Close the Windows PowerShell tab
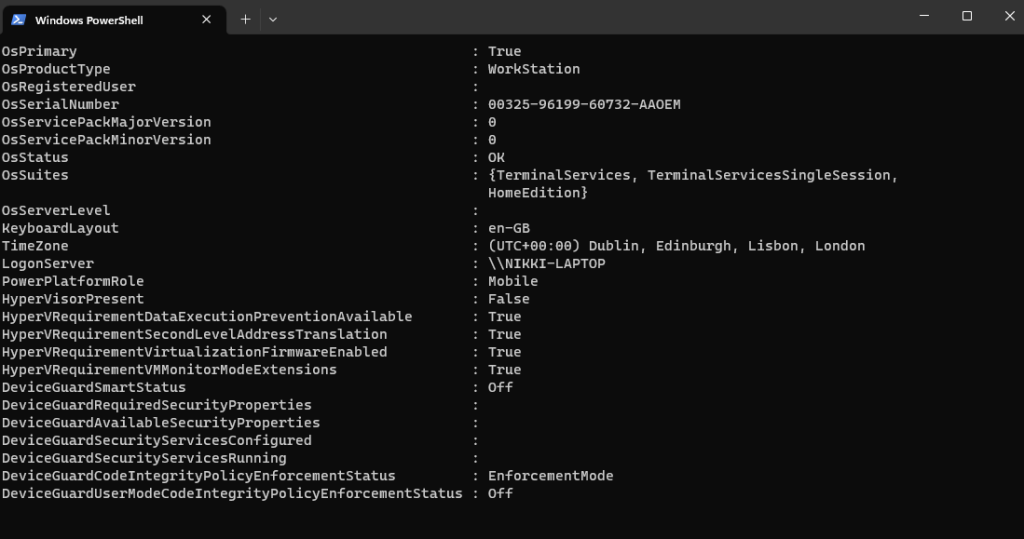1024x539 pixels. (x=206, y=20)
